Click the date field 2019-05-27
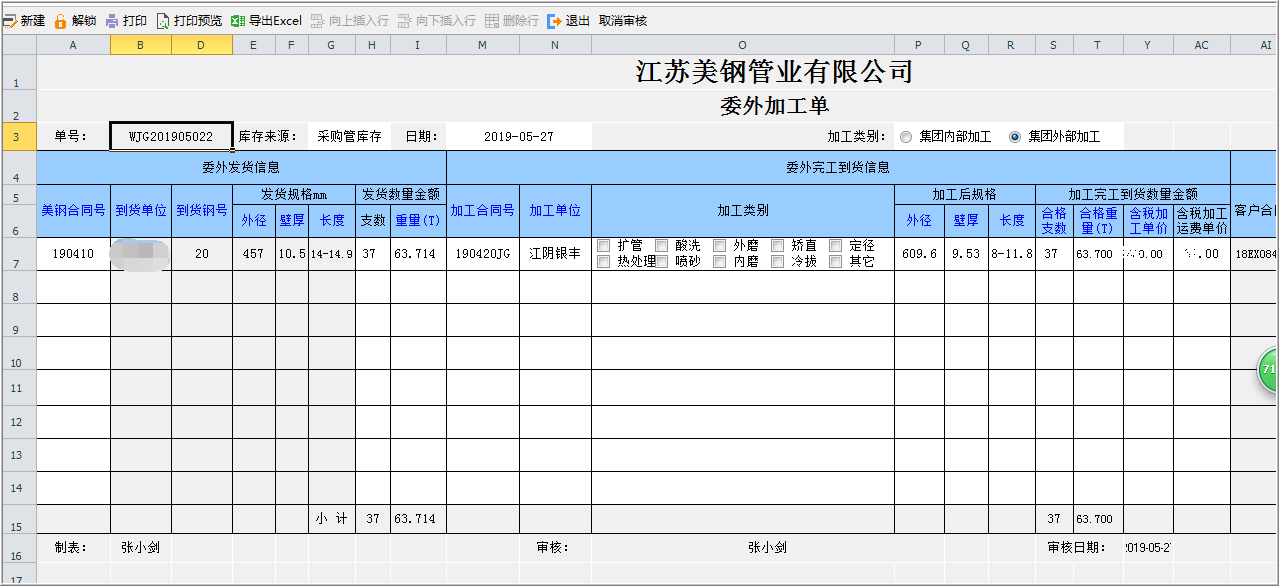 pos(519,137)
